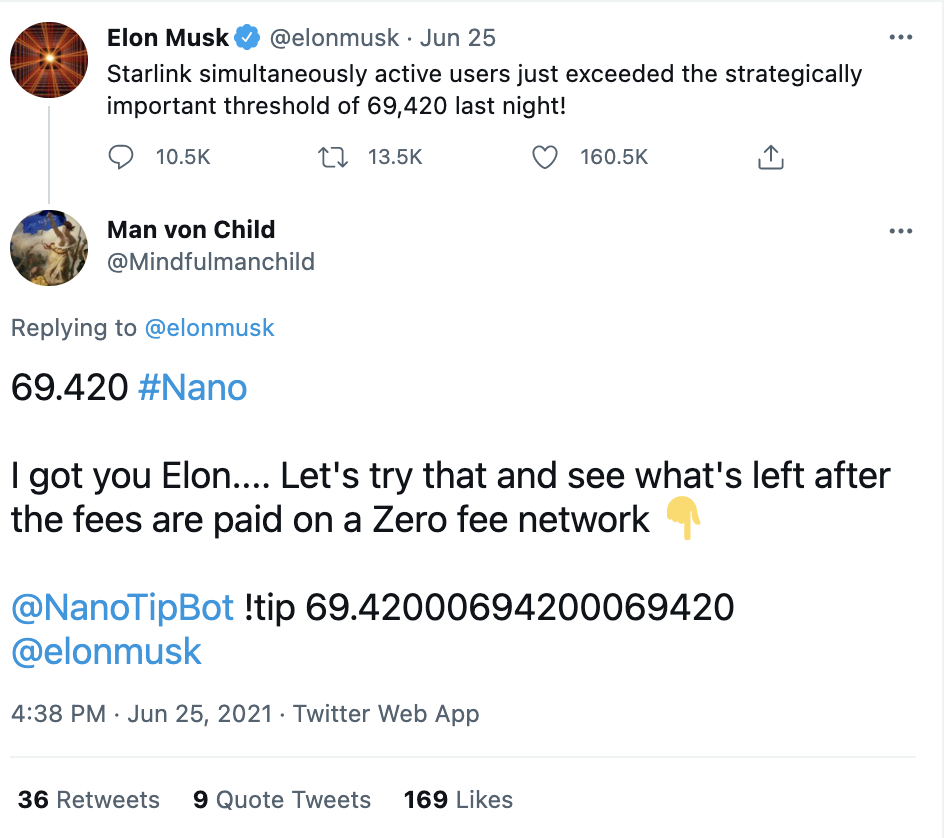Open the three-dot menu on Elon's tweet
Image resolution: width=952 pixels, height=838 pixels.
click(901, 36)
